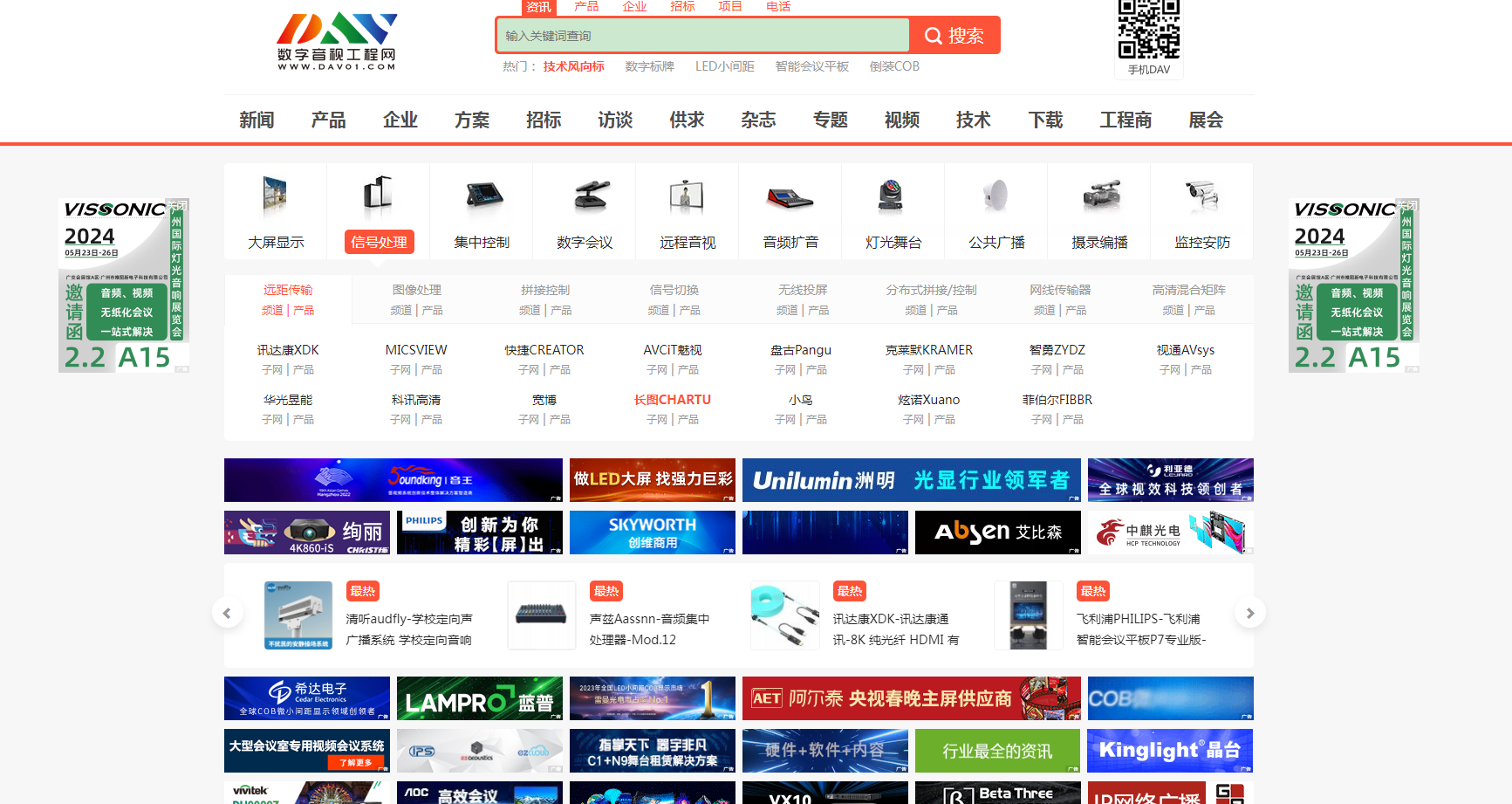
Task: Open the Kinglight 晶台 banner ad
Action: point(1170,751)
